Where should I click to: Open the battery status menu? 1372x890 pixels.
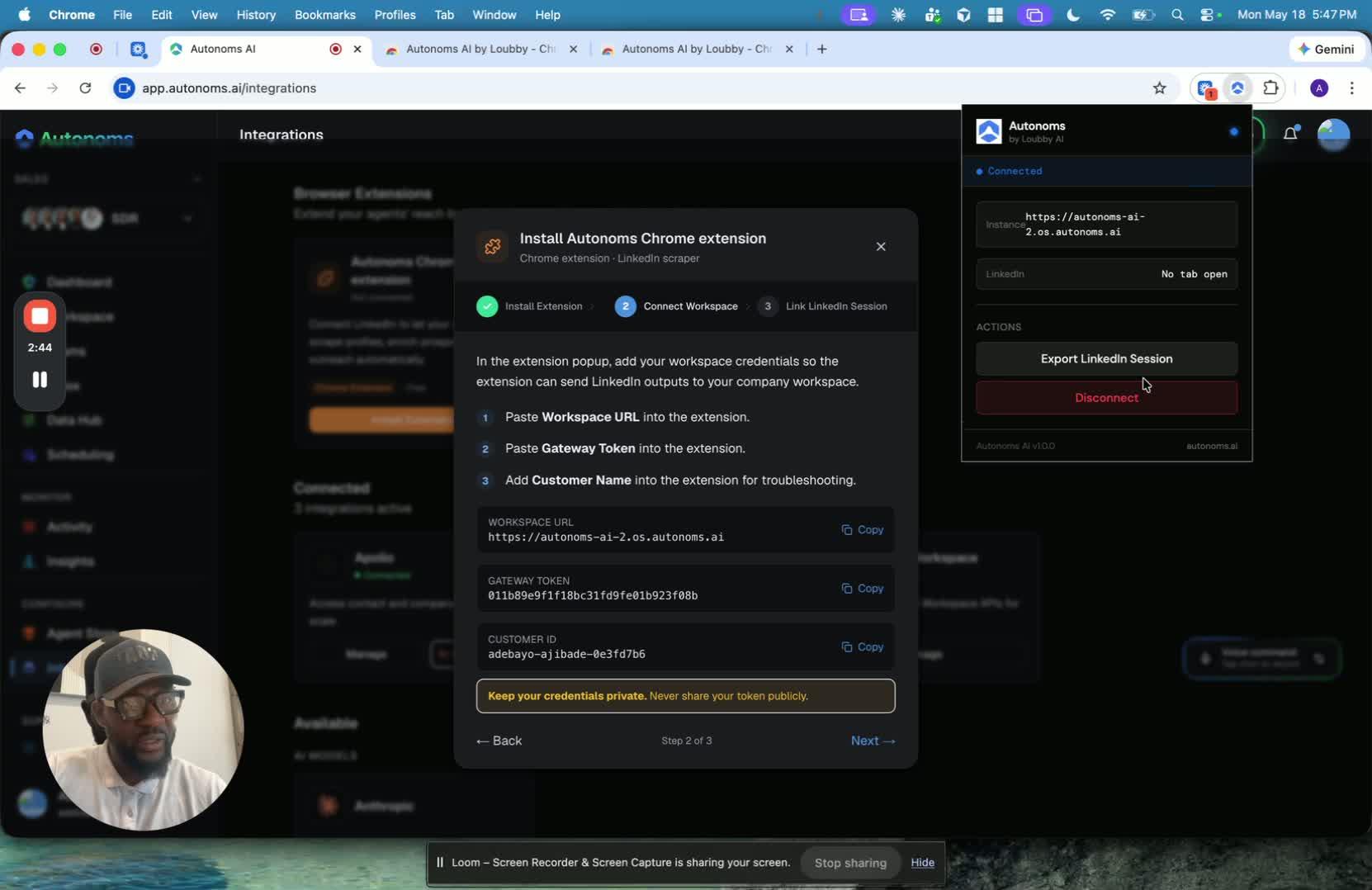click(x=1143, y=14)
